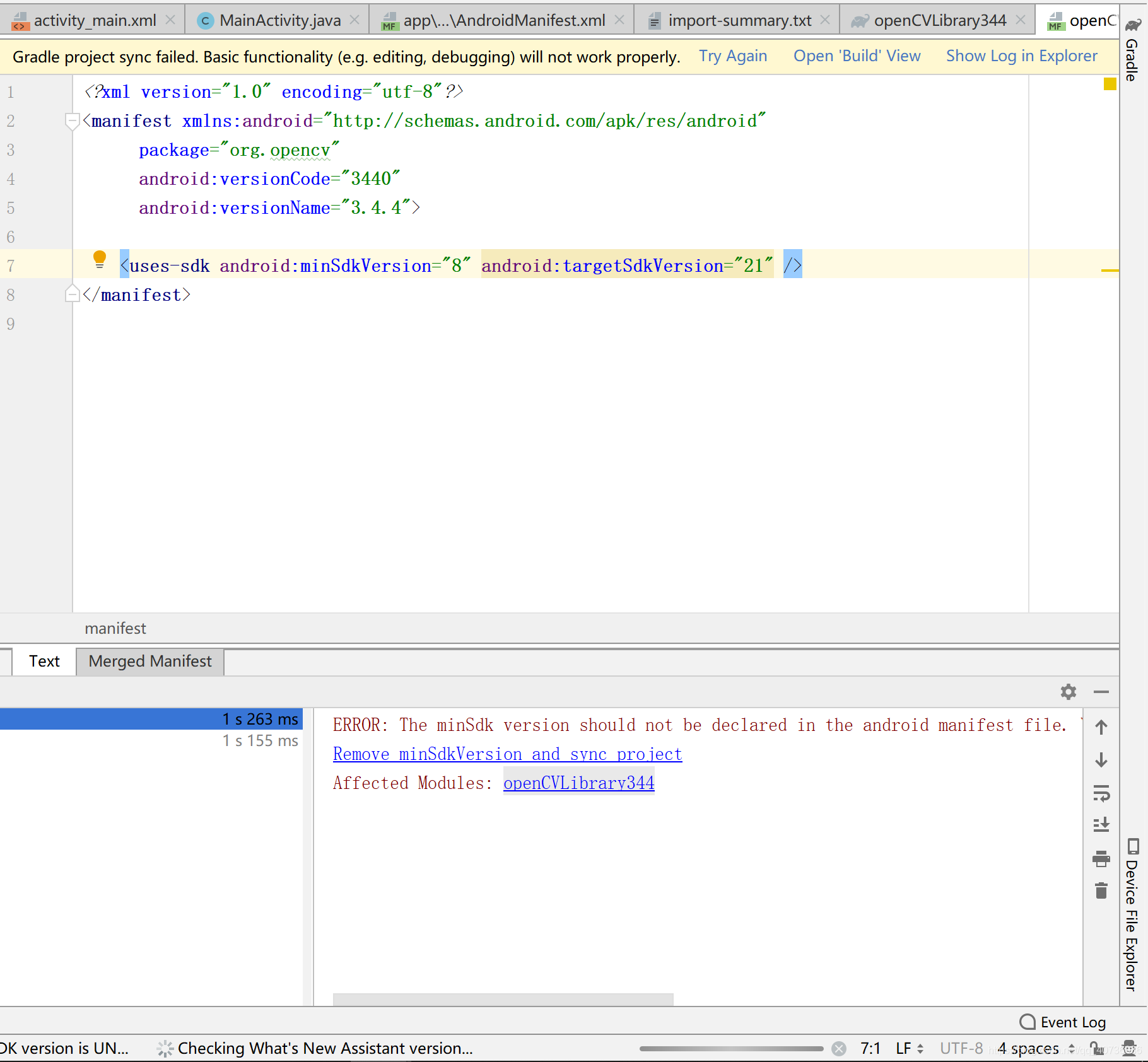
Task: Click Try Again for Gradle sync
Action: pos(733,56)
